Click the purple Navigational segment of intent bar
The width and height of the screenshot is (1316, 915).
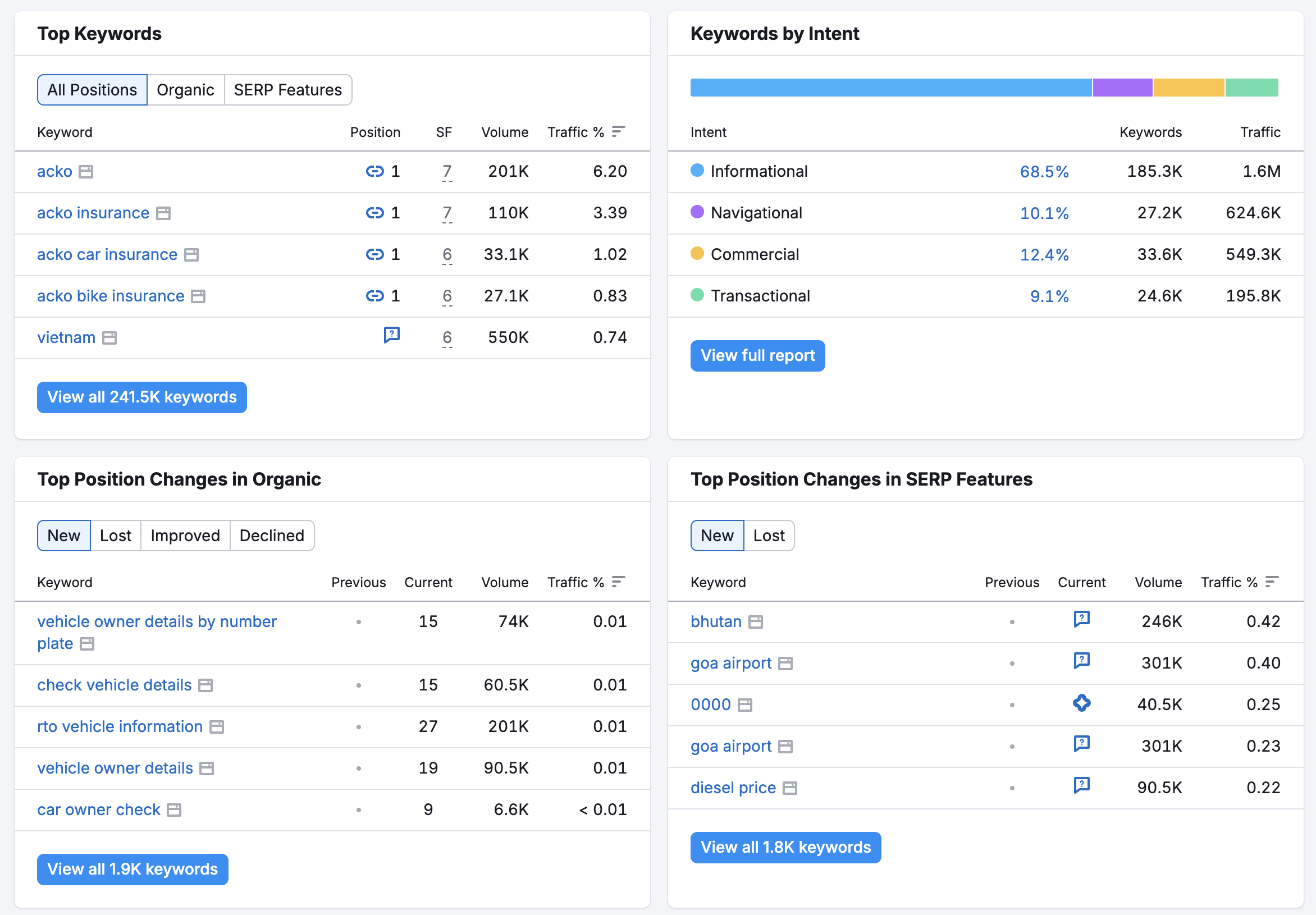1123,88
